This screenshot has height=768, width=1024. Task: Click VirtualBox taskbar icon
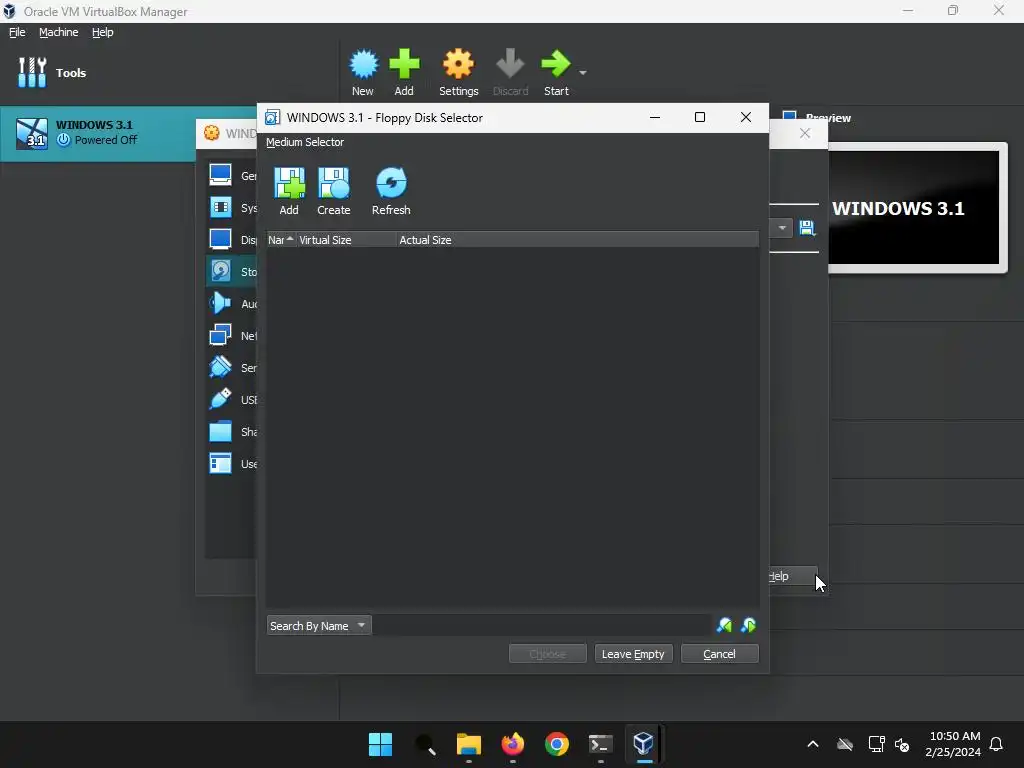pyautogui.click(x=644, y=744)
